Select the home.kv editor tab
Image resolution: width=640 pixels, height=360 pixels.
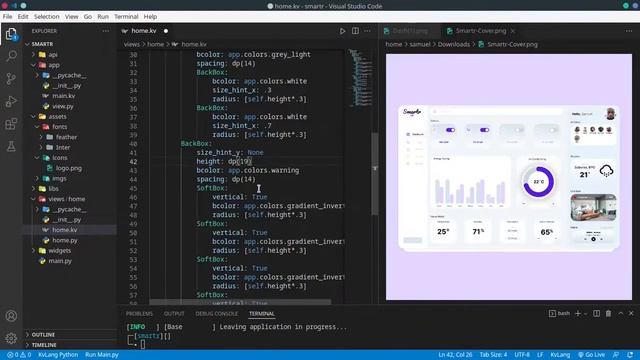tap(144, 31)
